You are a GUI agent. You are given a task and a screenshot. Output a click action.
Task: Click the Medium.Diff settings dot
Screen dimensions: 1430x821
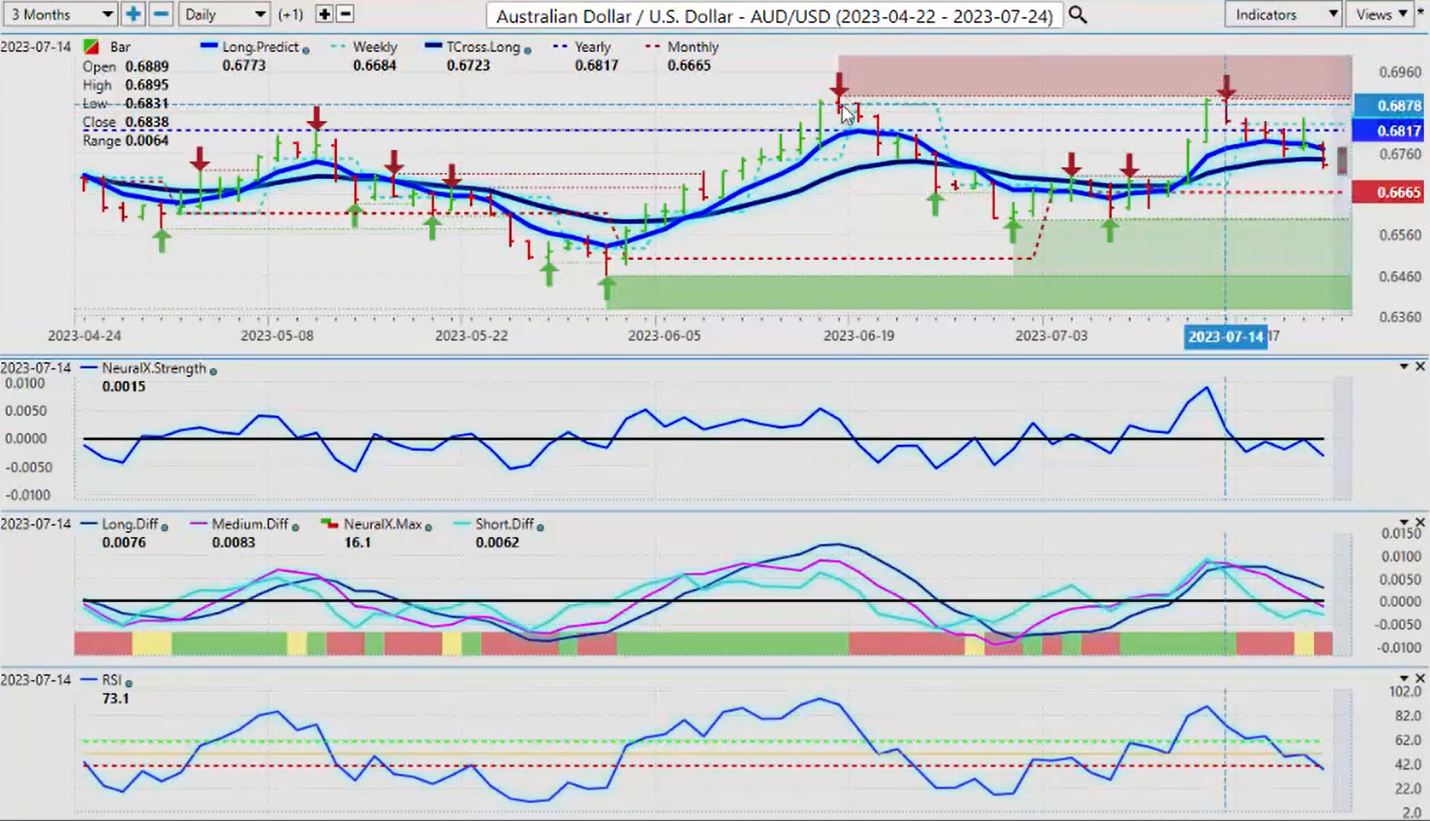(x=297, y=526)
